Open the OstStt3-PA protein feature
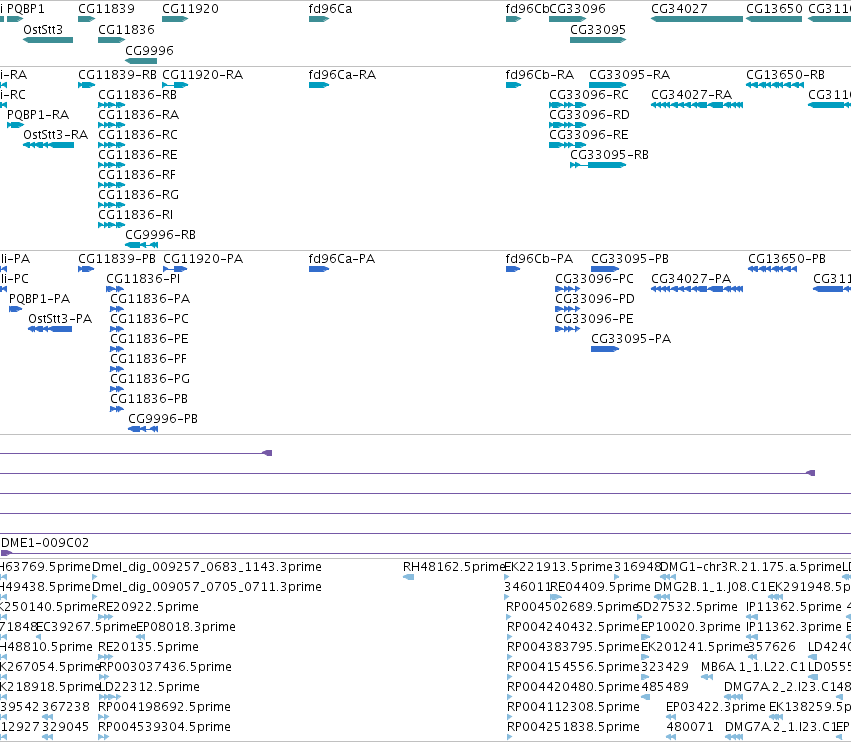The height and width of the screenshot is (742, 851). (x=50, y=329)
